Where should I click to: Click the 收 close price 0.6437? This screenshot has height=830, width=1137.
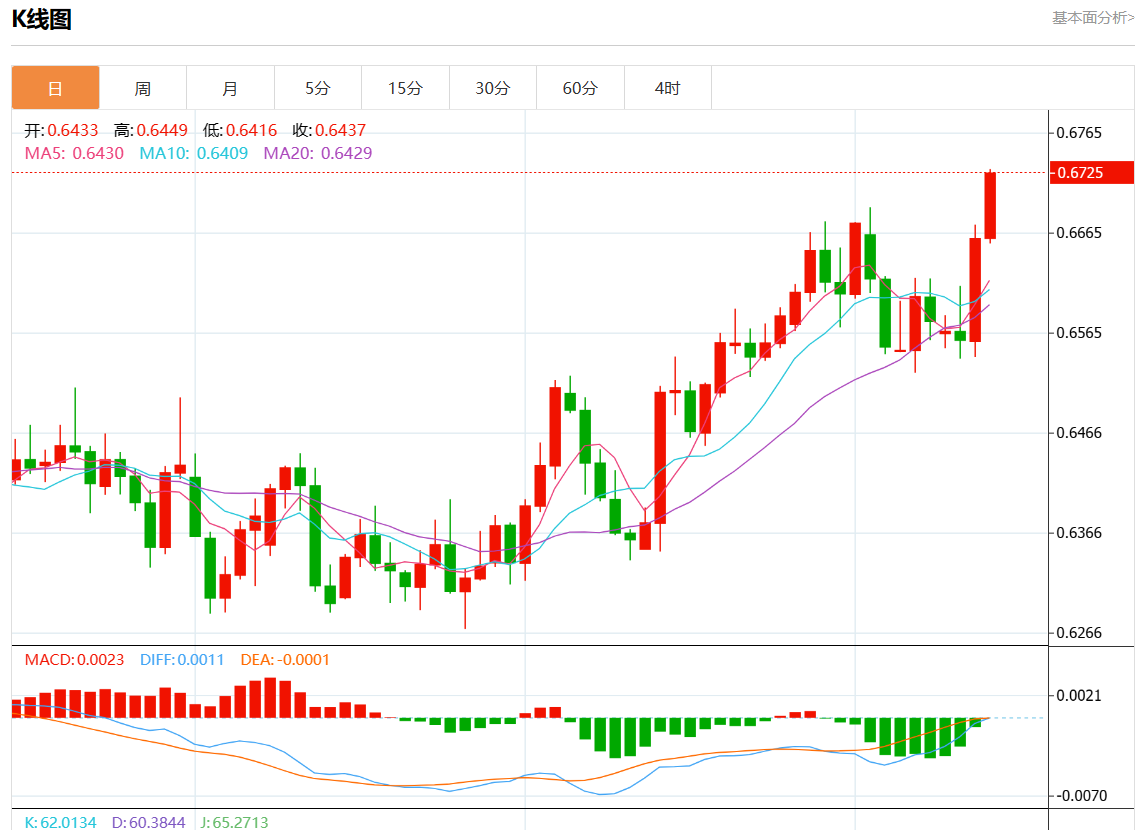click(x=329, y=130)
